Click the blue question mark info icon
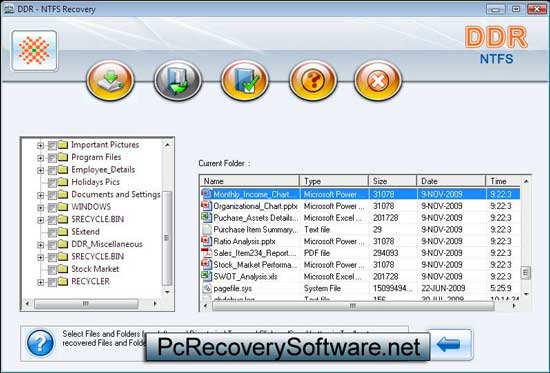 tap(40, 343)
